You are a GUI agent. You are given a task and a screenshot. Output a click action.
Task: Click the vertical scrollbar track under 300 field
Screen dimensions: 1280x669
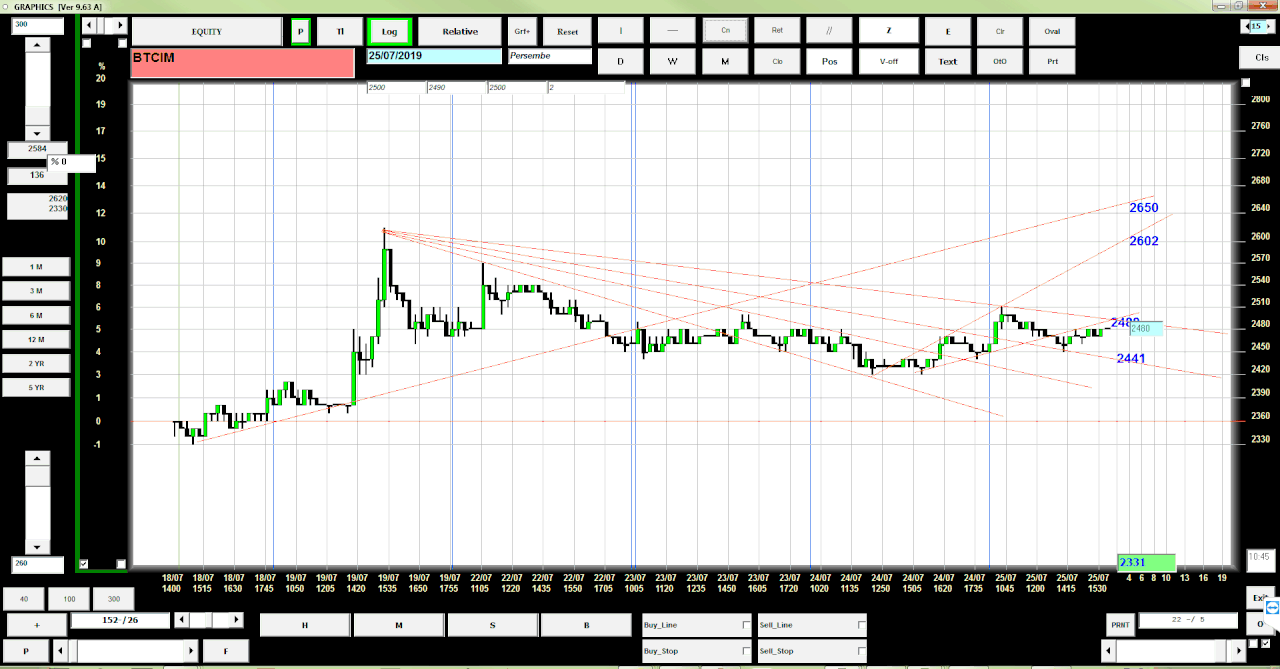pos(38,89)
